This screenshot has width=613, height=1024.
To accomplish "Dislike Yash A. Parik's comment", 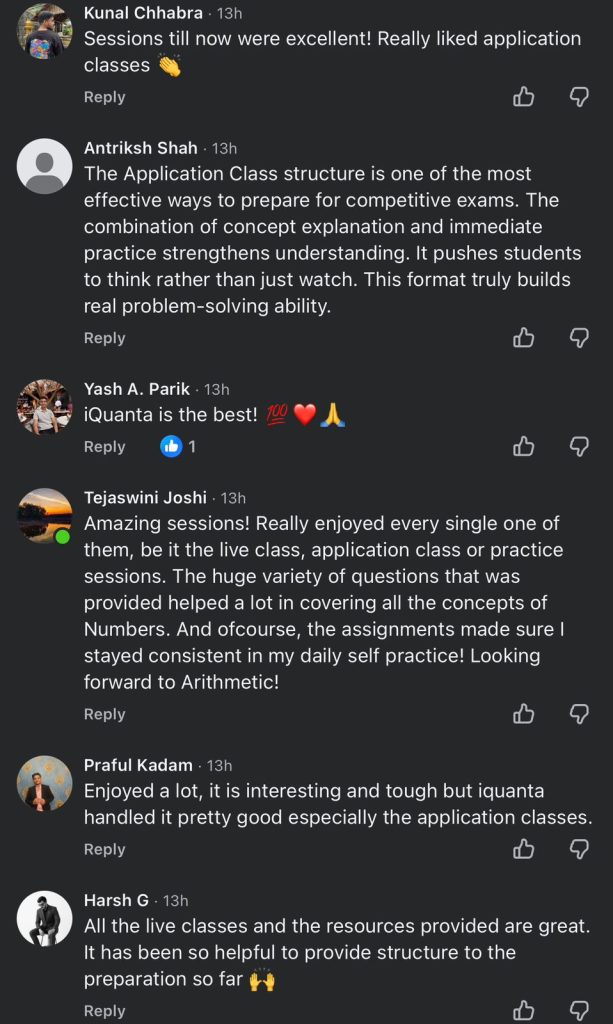I will click(579, 446).
